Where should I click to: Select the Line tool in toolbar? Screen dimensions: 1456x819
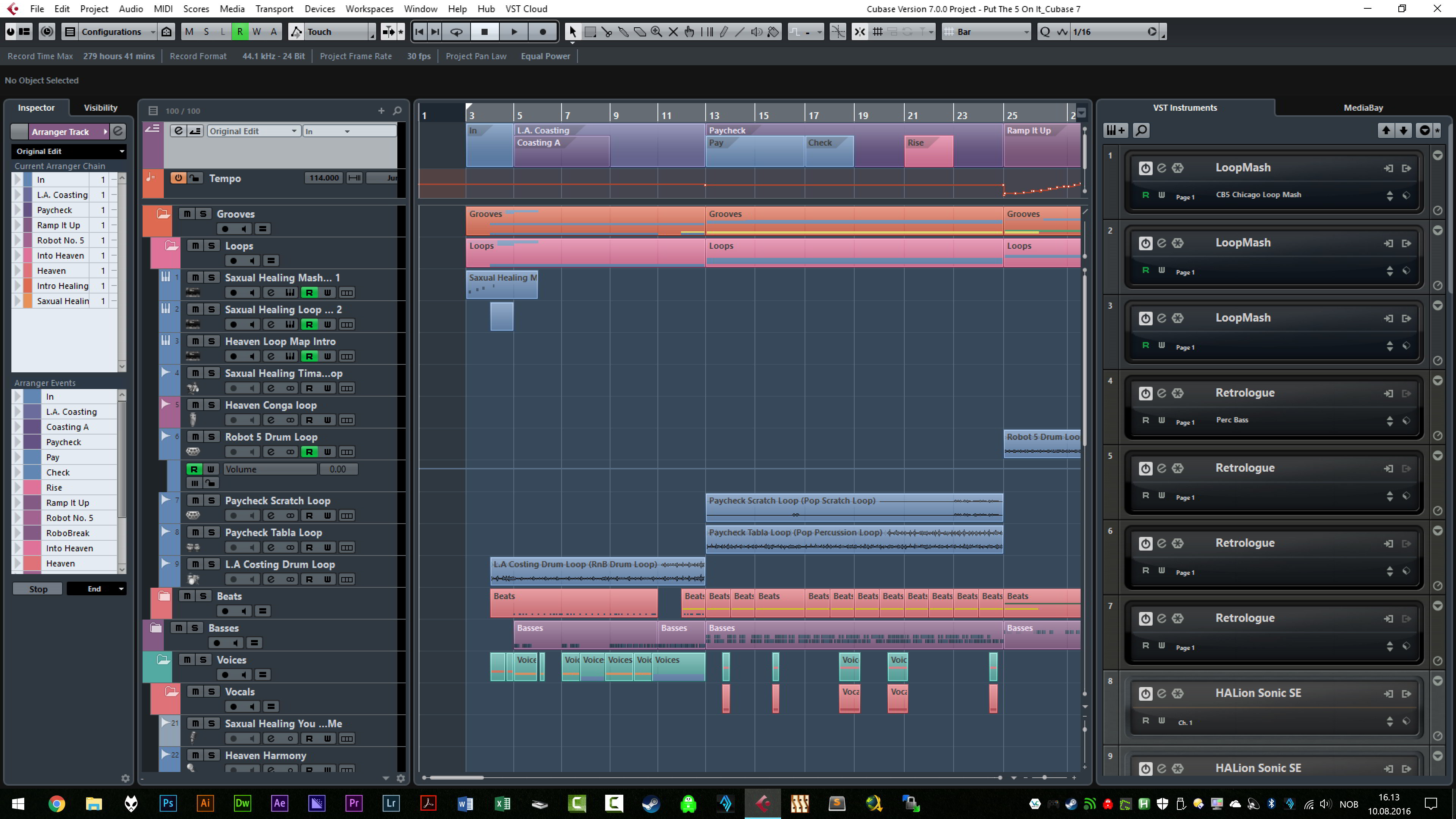(x=740, y=31)
